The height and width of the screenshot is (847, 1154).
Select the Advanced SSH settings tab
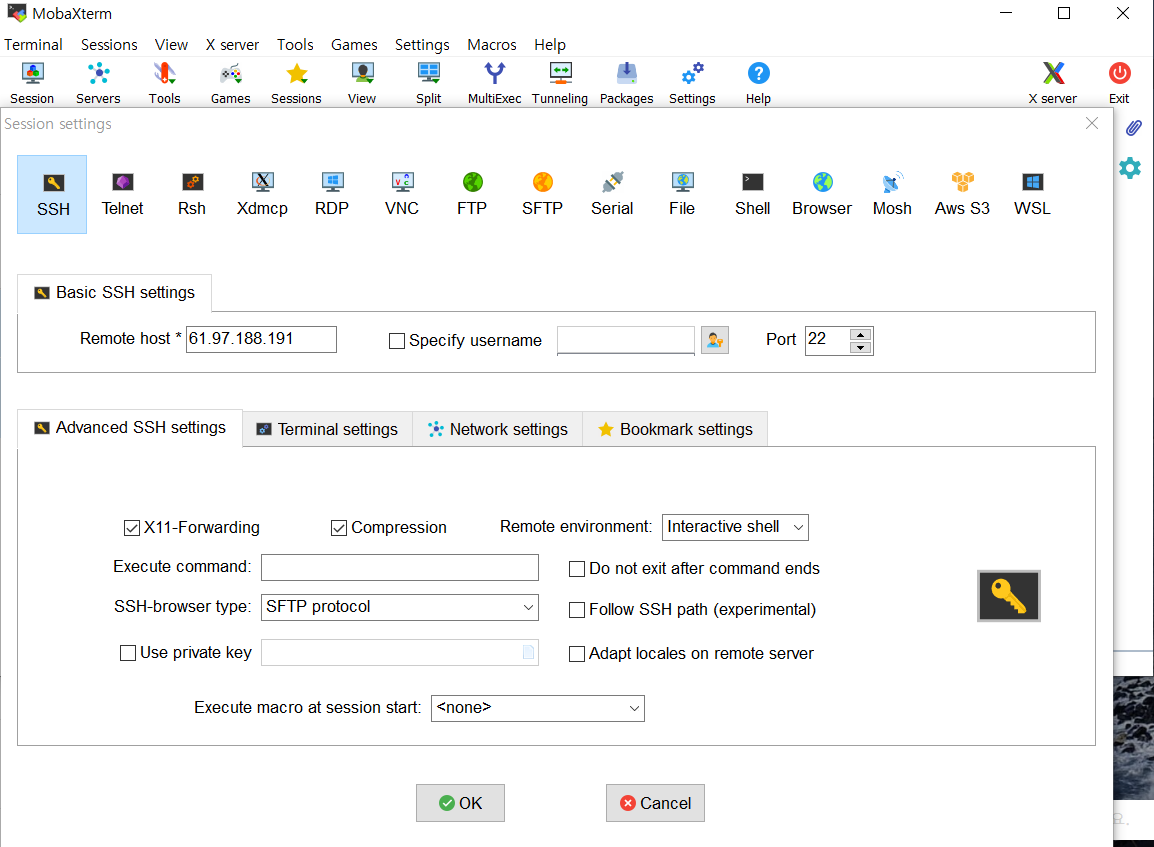pos(130,428)
